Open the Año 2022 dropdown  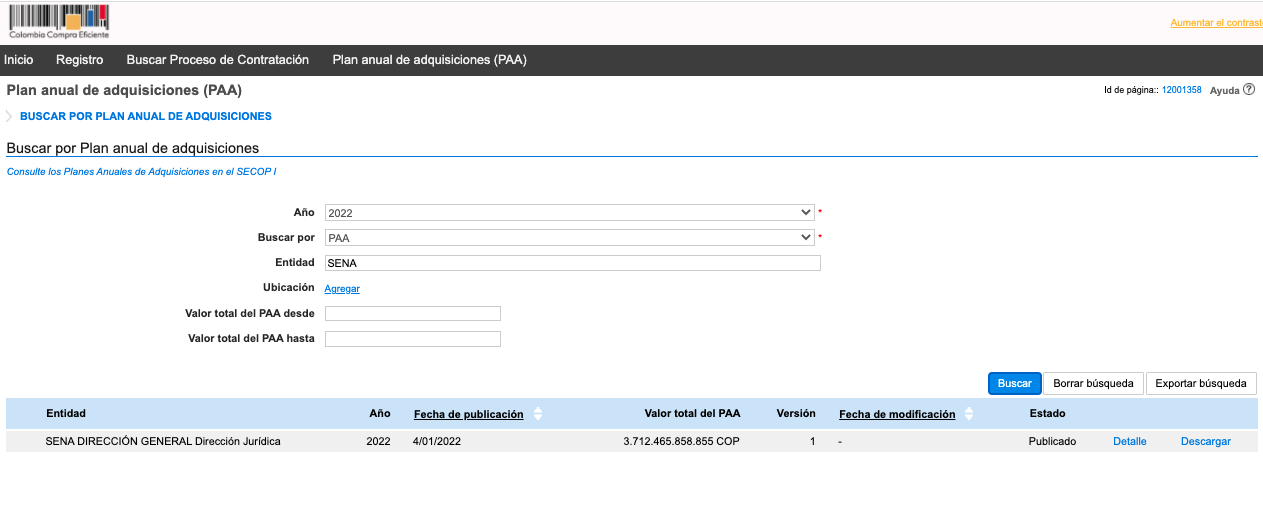coord(570,212)
